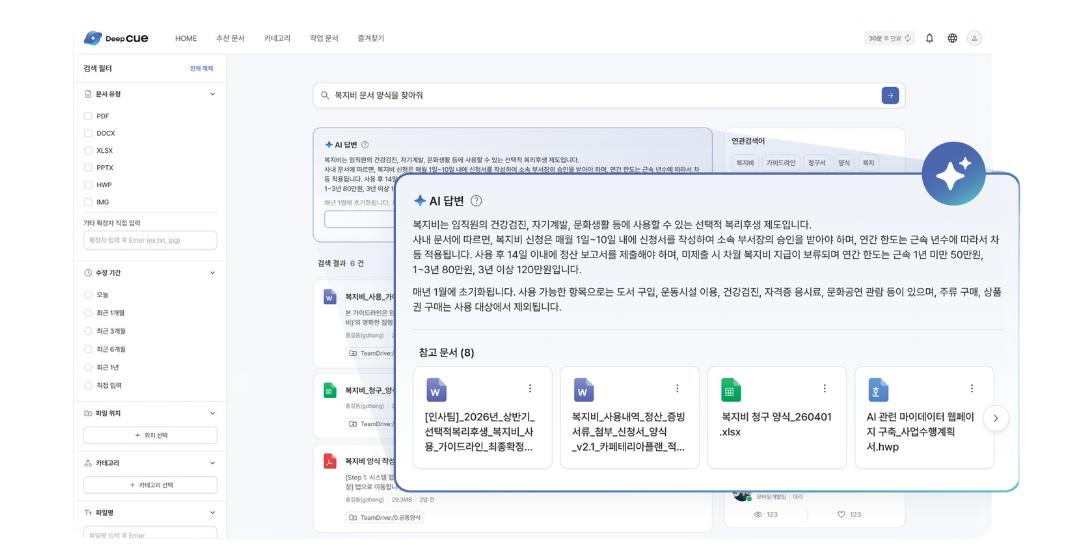
Task: Go to the HOME menu
Action: (x=186, y=38)
